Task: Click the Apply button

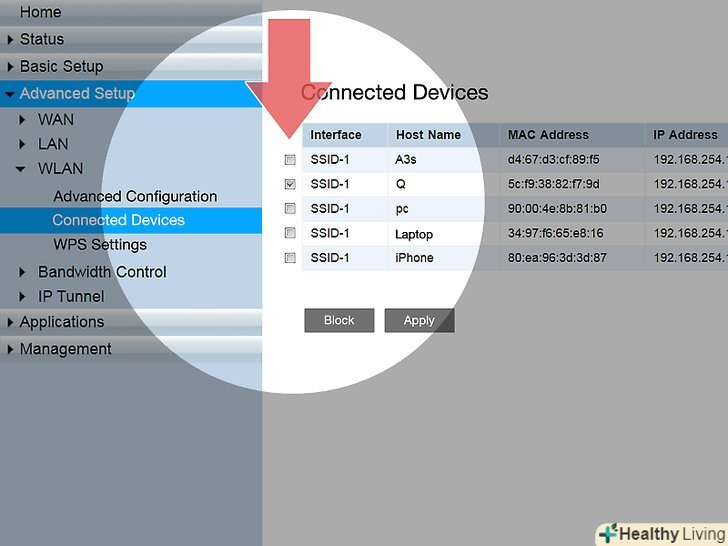Action: (419, 320)
